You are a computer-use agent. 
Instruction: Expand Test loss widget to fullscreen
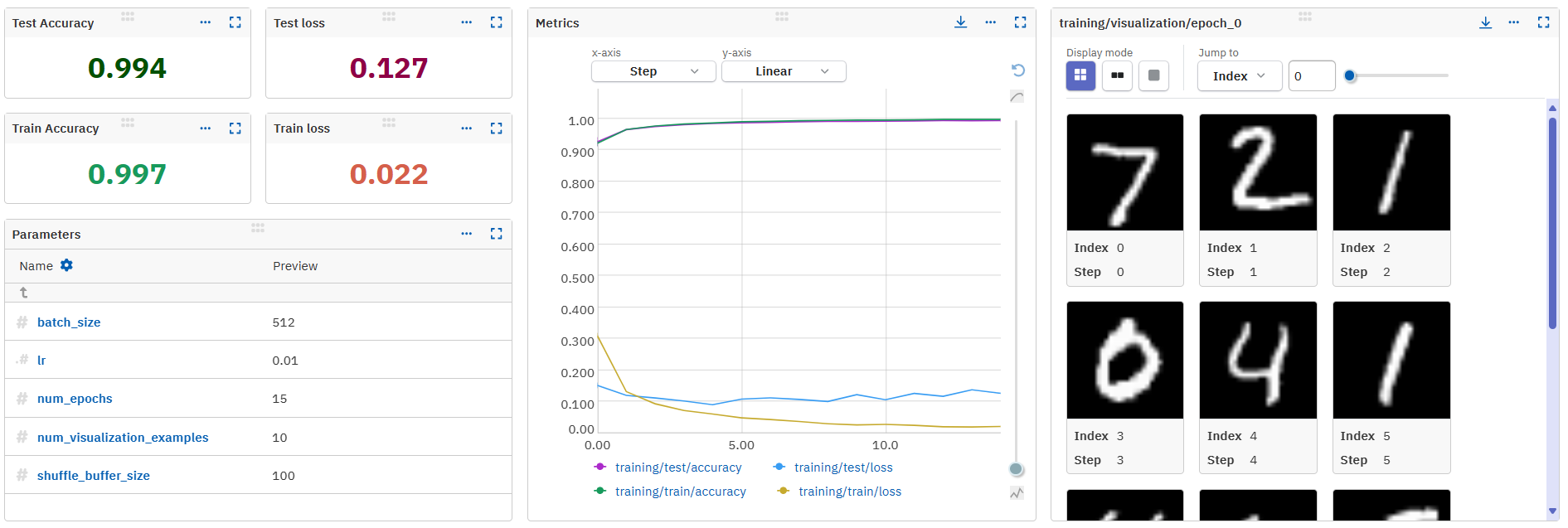(x=497, y=22)
